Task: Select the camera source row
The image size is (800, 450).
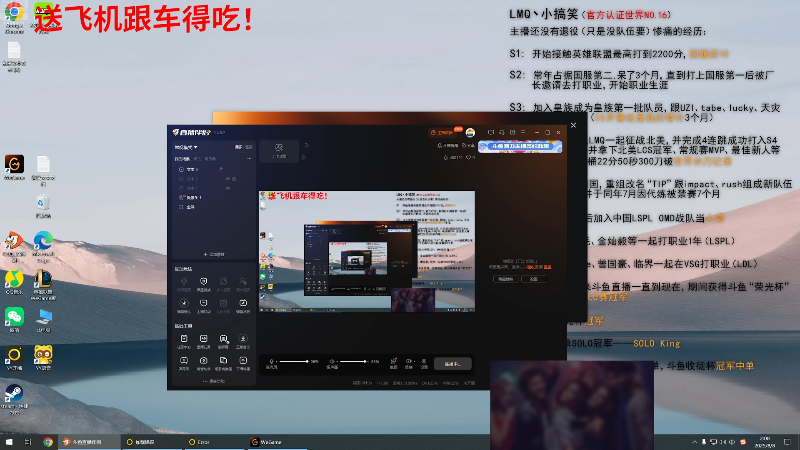Action: pos(212,197)
